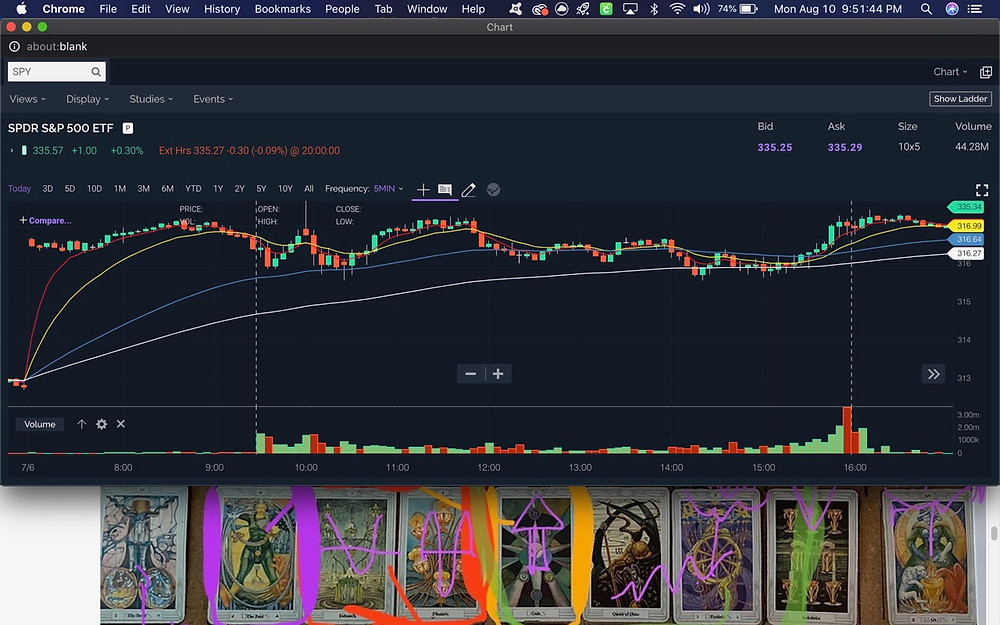This screenshot has width=1000, height=625.
Task: Select the 3D time range
Action: (48, 189)
